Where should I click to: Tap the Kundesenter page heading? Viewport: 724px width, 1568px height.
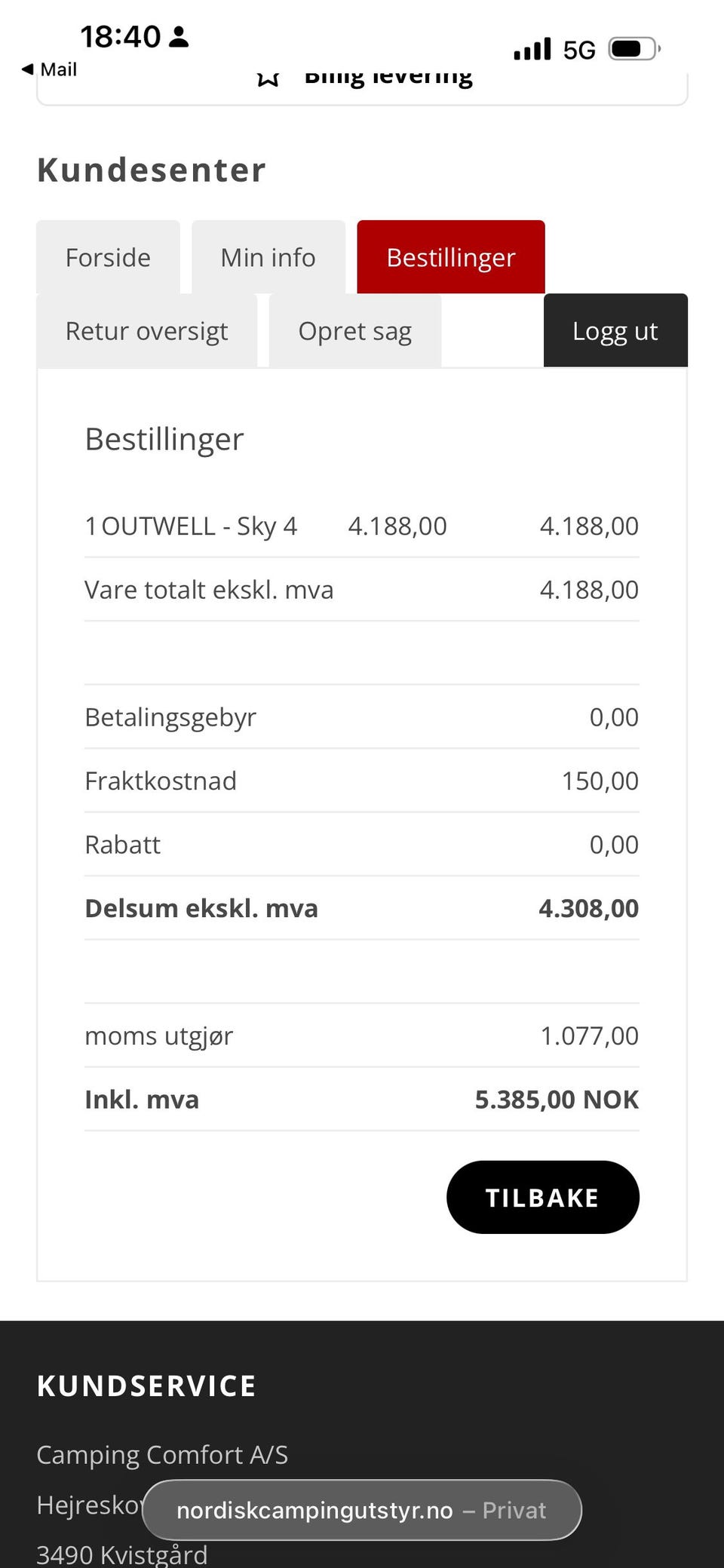click(151, 170)
